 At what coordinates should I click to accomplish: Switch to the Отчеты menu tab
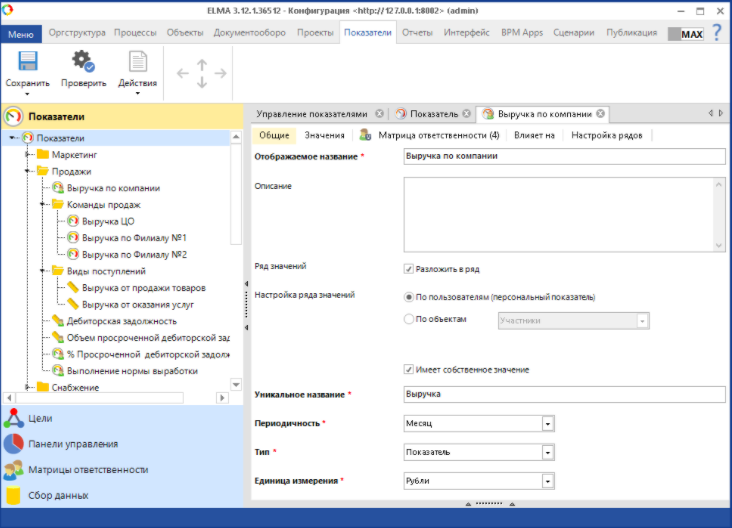pyautogui.click(x=416, y=32)
